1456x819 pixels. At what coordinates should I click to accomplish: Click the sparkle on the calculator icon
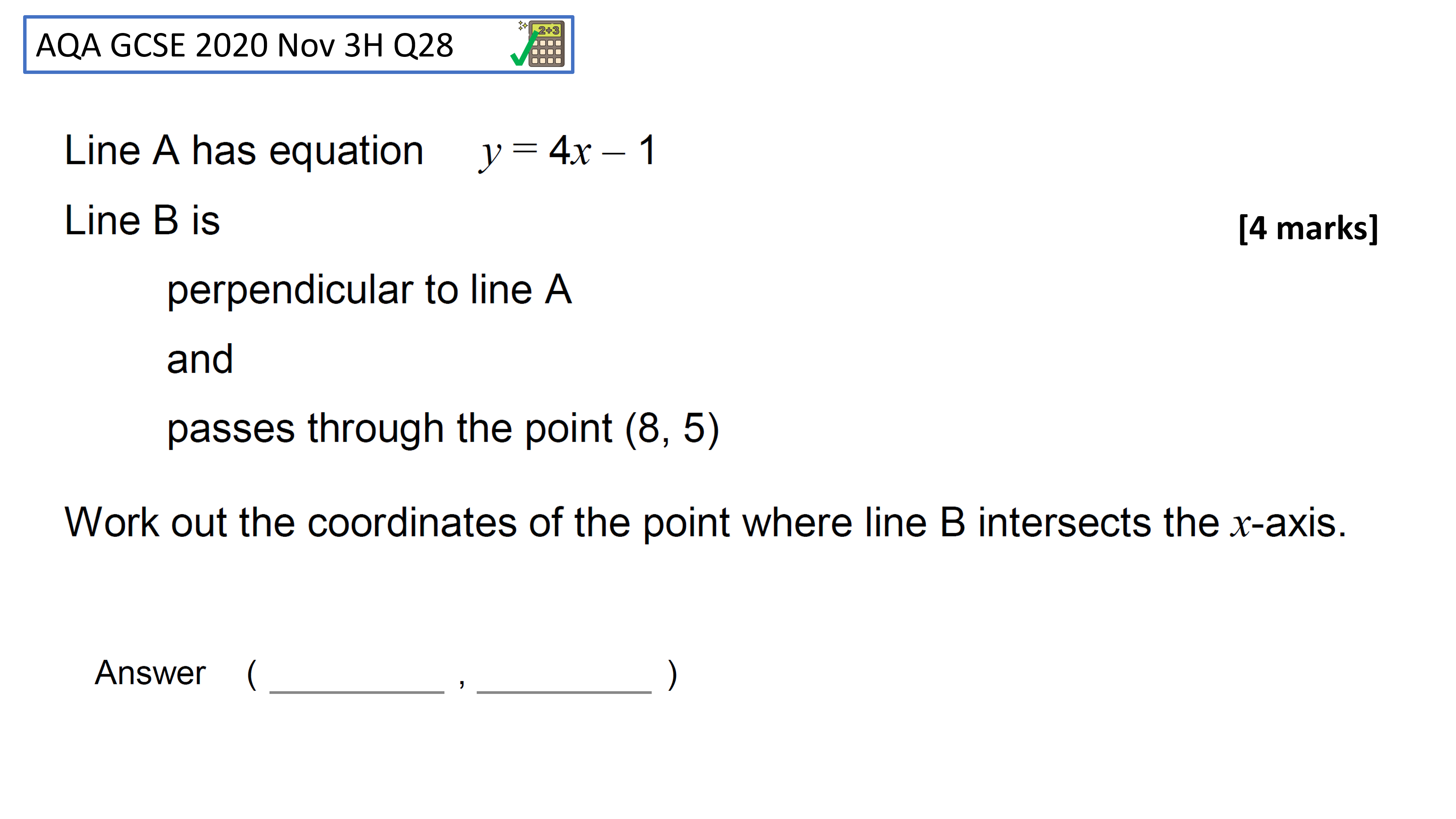tap(523, 25)
